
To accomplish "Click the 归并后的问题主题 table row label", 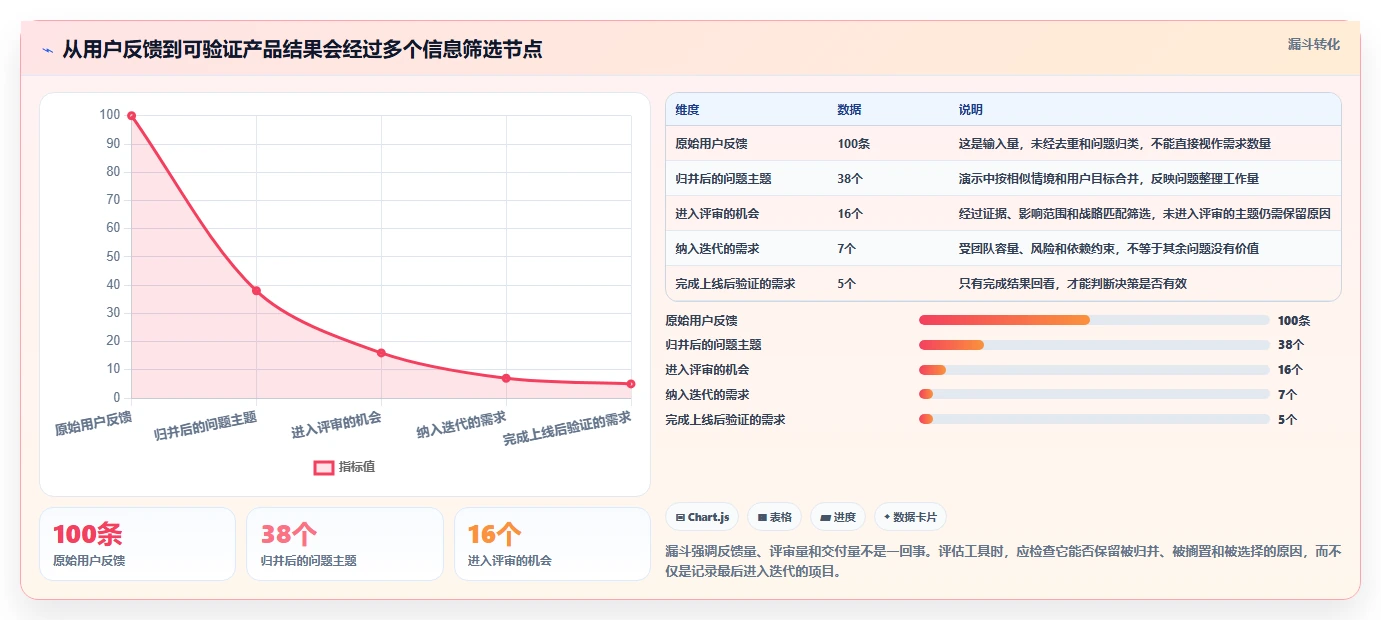I will (723, 178).
